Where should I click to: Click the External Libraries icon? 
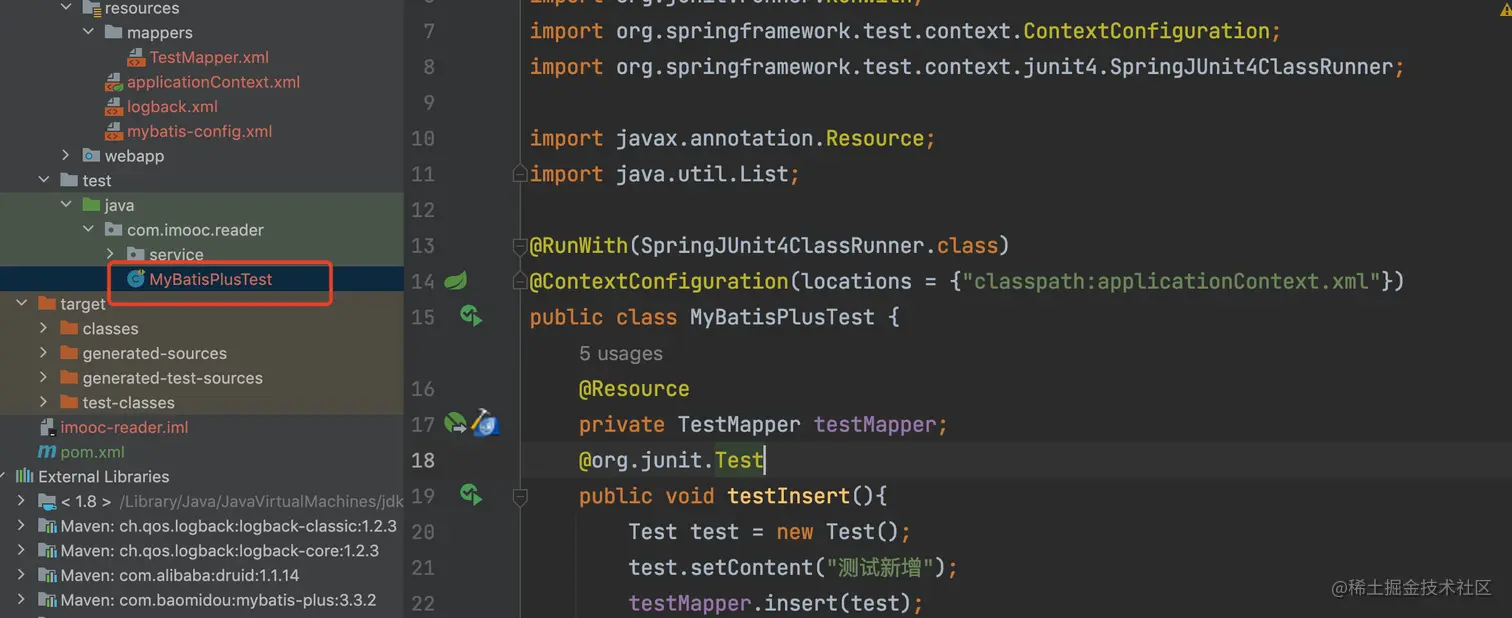tap(25, 476)
